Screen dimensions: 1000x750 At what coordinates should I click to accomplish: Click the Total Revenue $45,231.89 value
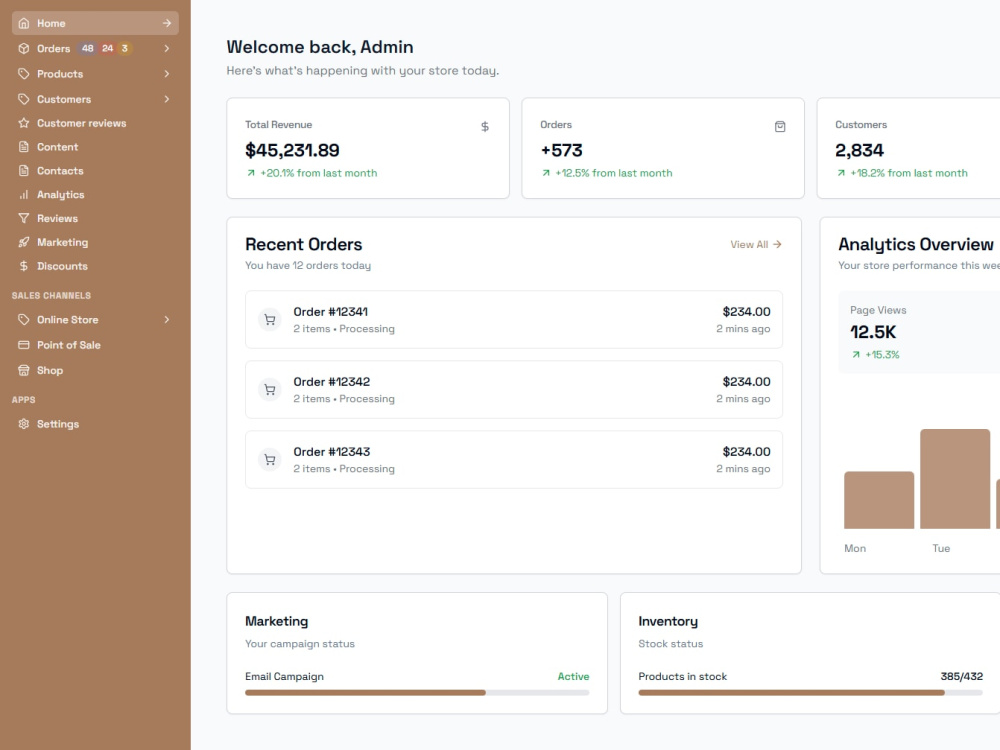pos(292,151)
